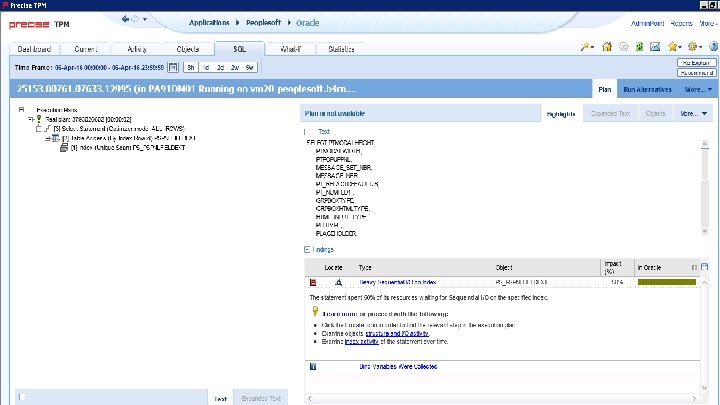Select the Real plan tree row
Viewport: 720px width, 405px height.
[x=88, y=119]
